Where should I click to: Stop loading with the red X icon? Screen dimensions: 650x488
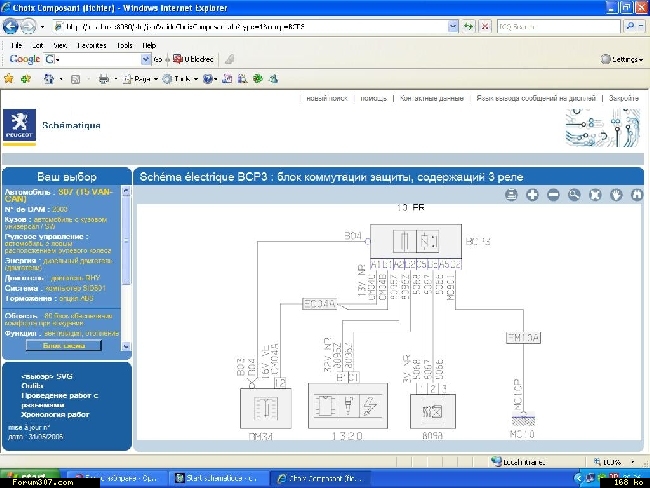485,27
